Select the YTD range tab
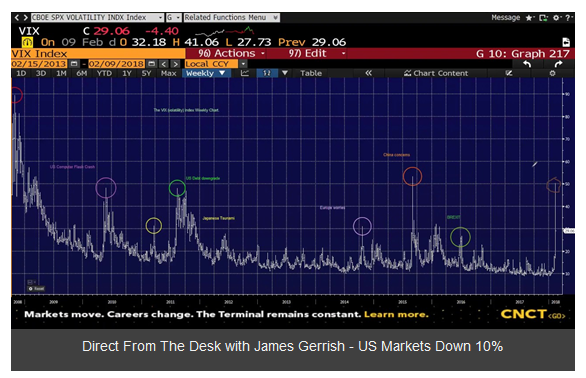 tap(104, 73)
